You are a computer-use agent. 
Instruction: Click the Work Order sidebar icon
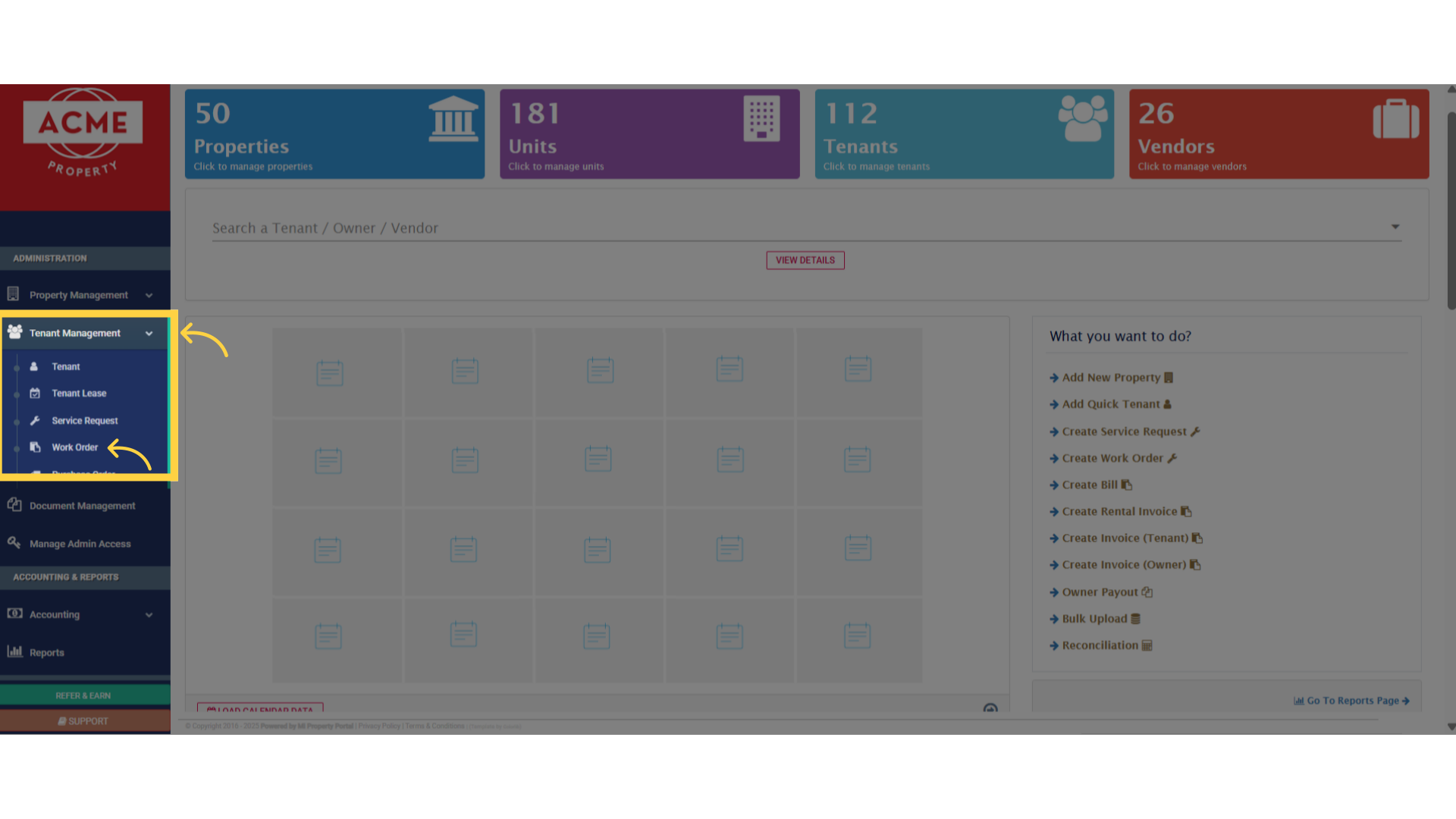click(35, 447)
